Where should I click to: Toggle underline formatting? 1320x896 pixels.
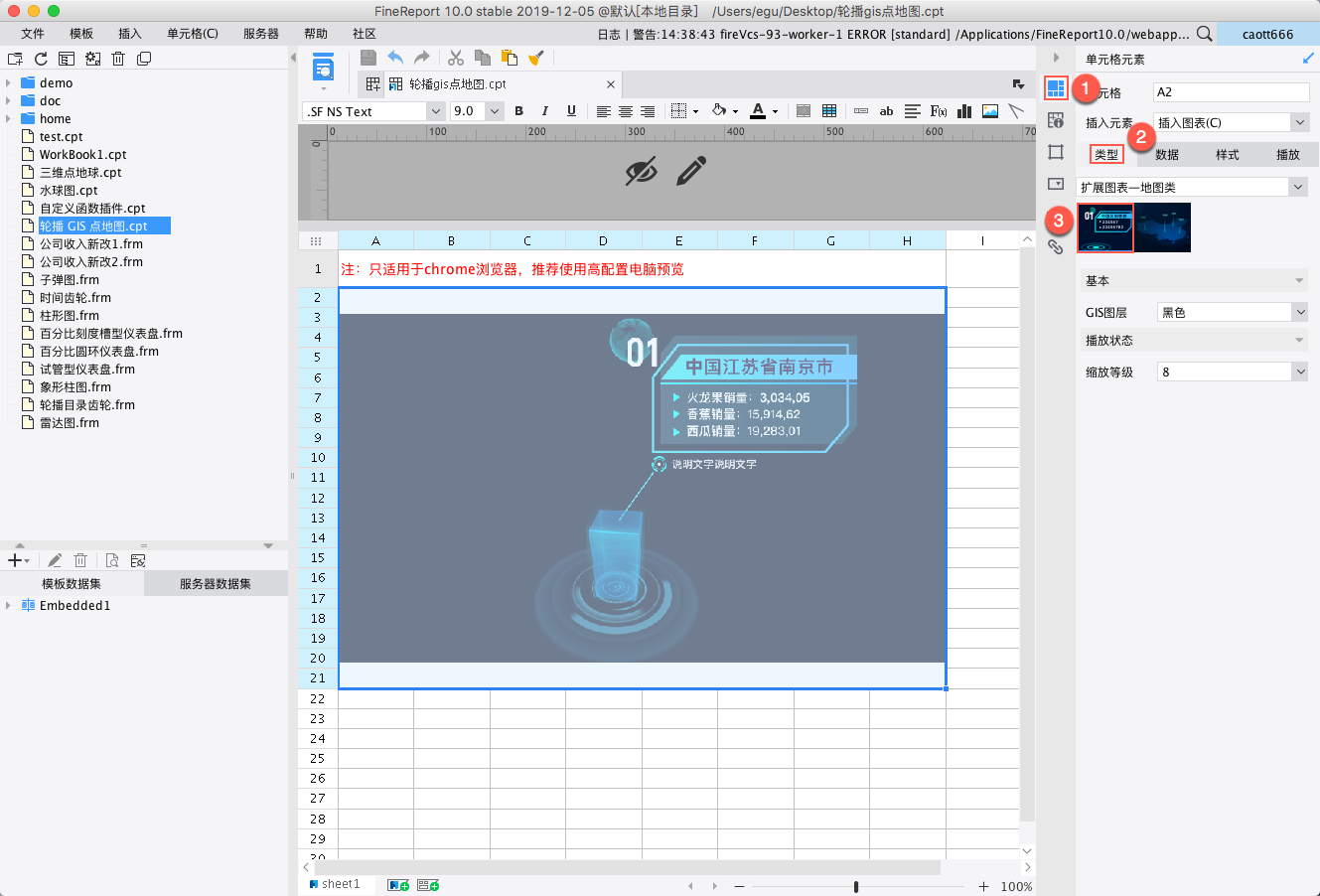[x=571, y=111]
